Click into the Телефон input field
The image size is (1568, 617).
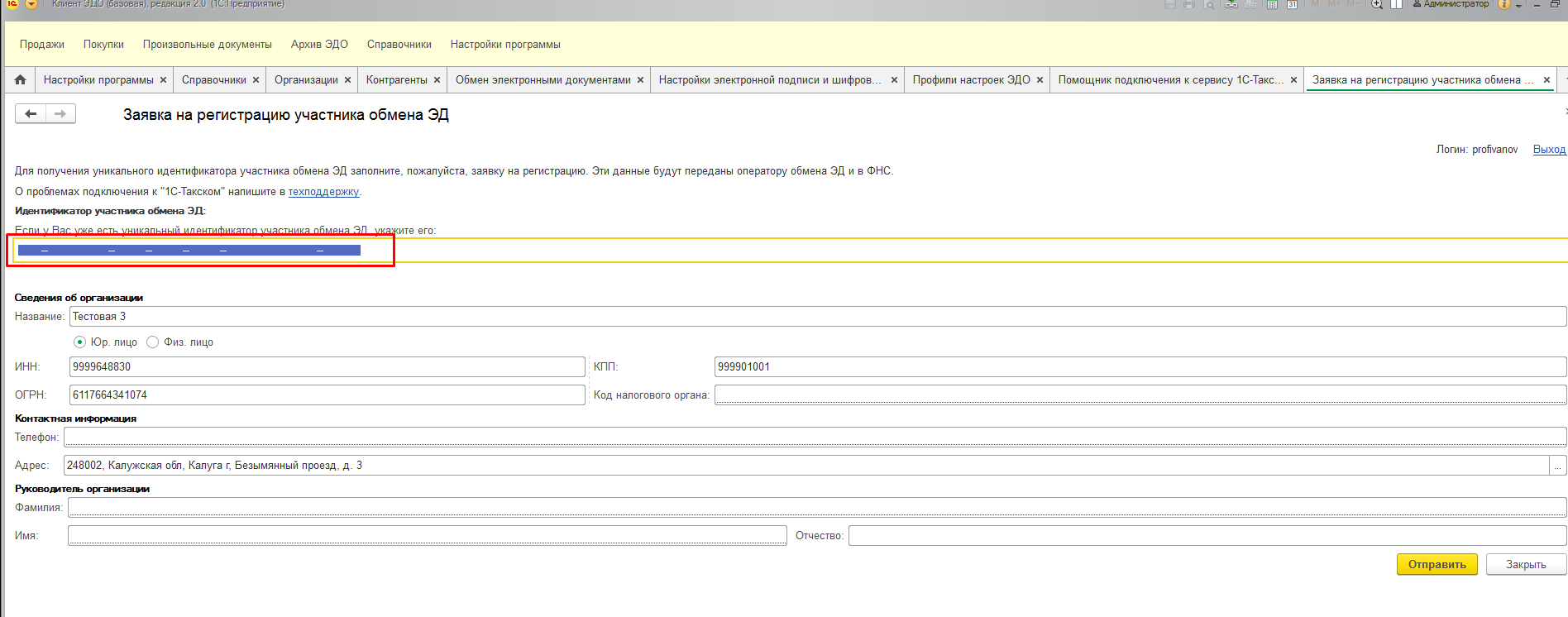point(814,438)
